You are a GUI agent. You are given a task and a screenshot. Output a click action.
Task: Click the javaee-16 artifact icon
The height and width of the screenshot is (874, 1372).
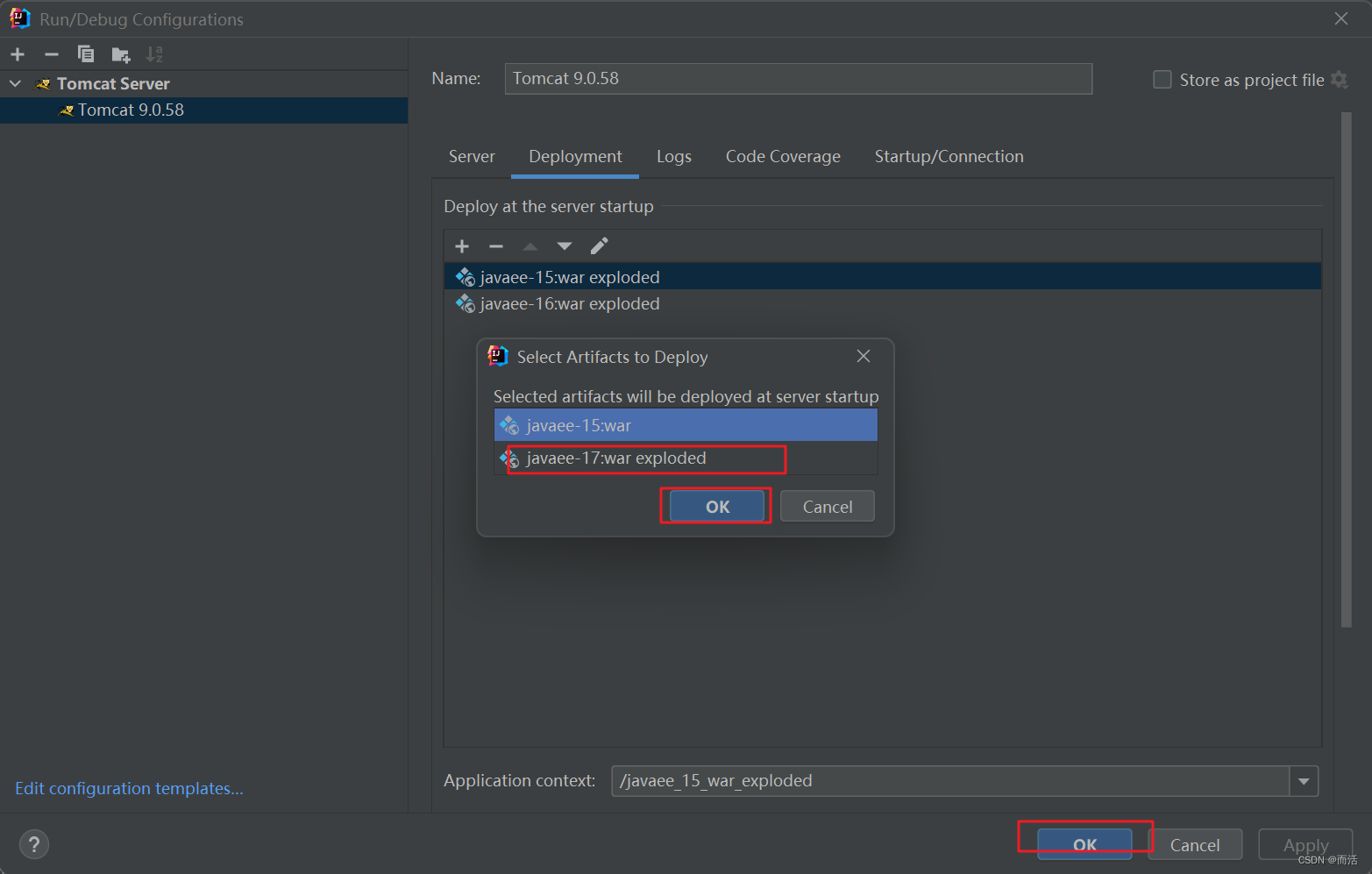(x=466, y=303)
